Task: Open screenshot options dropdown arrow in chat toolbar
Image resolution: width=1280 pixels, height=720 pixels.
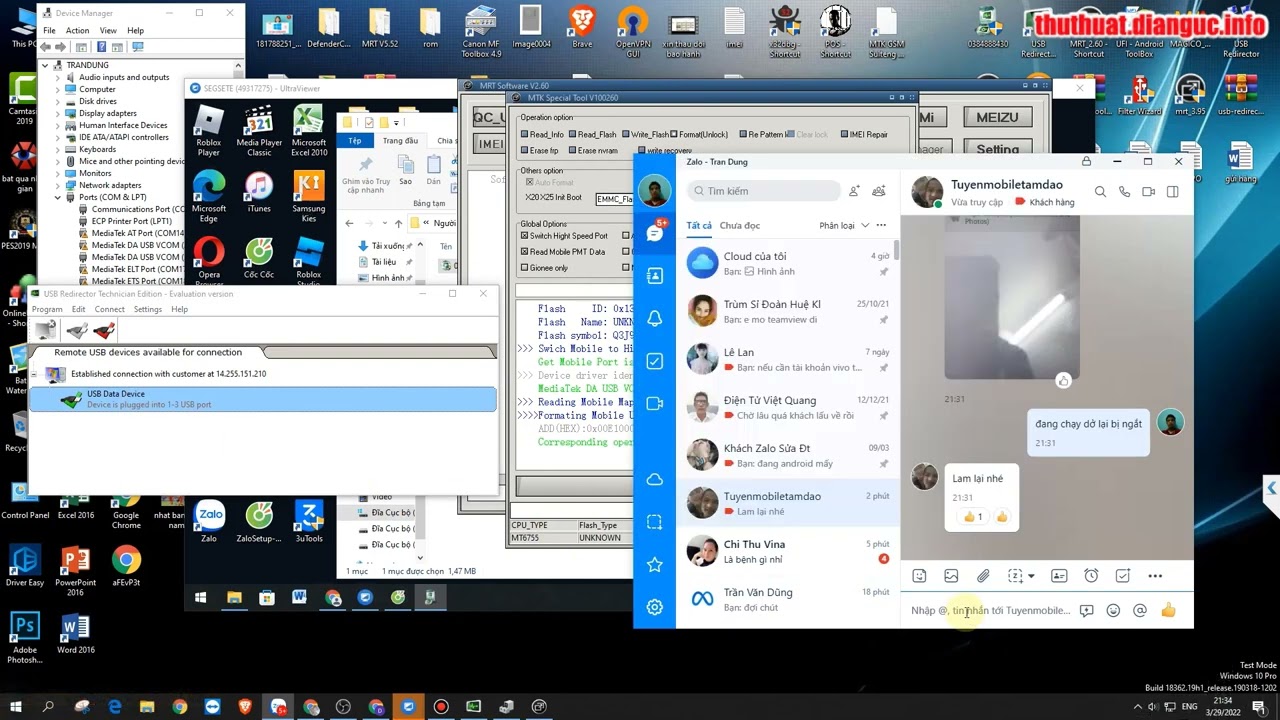Action: pos(1031,576)
